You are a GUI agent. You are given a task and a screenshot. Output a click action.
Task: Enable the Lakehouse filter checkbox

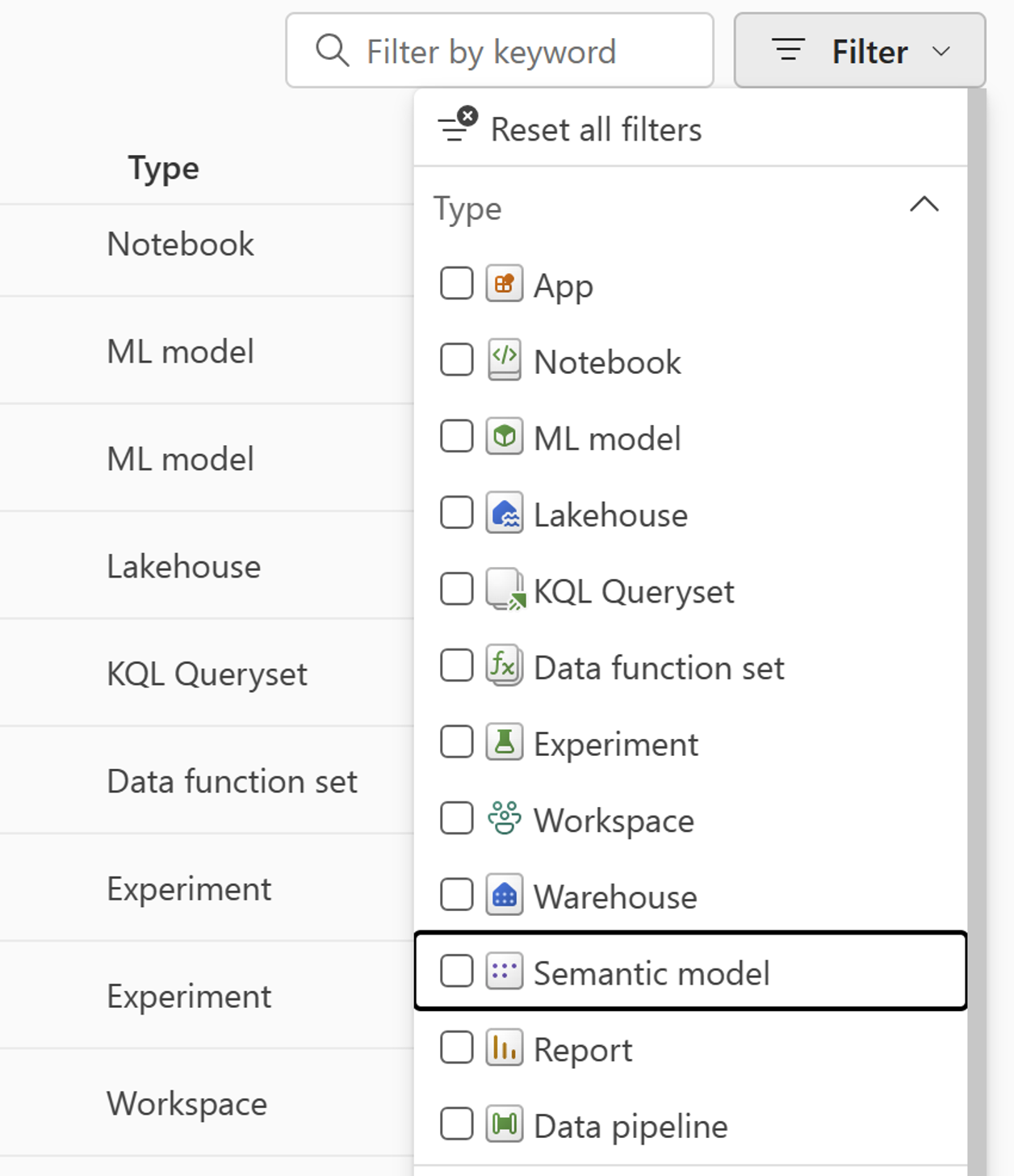[x=457, y=513]
